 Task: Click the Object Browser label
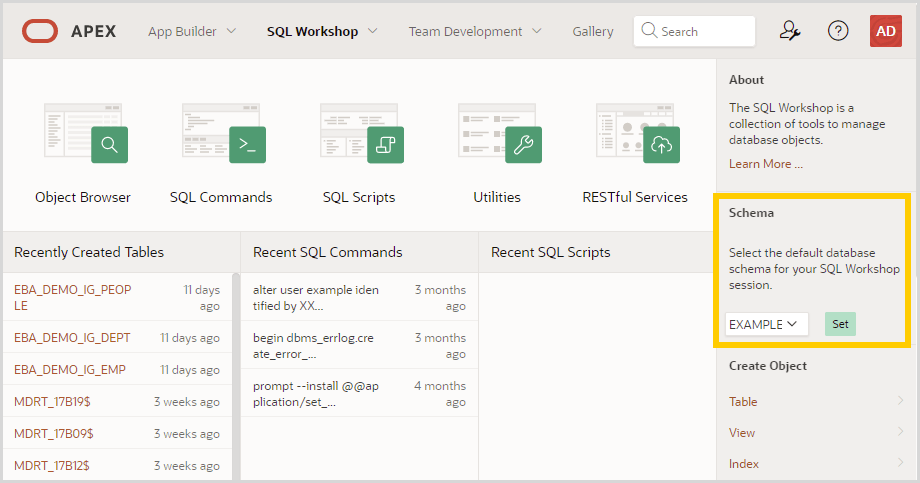(x=83, y=197)
